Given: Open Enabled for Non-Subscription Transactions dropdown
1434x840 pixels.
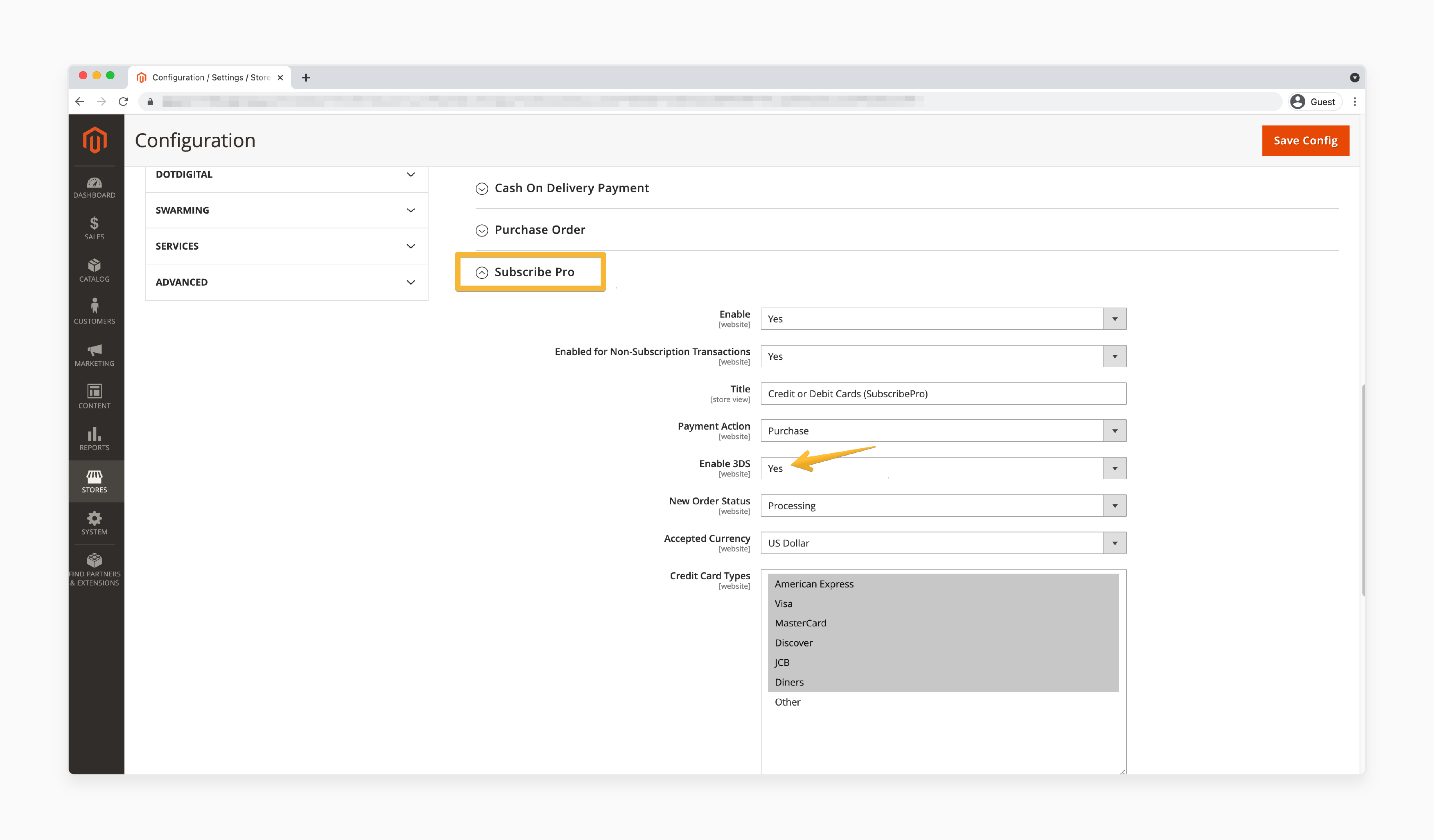Looking at the screenshot, I should (943, 356).
